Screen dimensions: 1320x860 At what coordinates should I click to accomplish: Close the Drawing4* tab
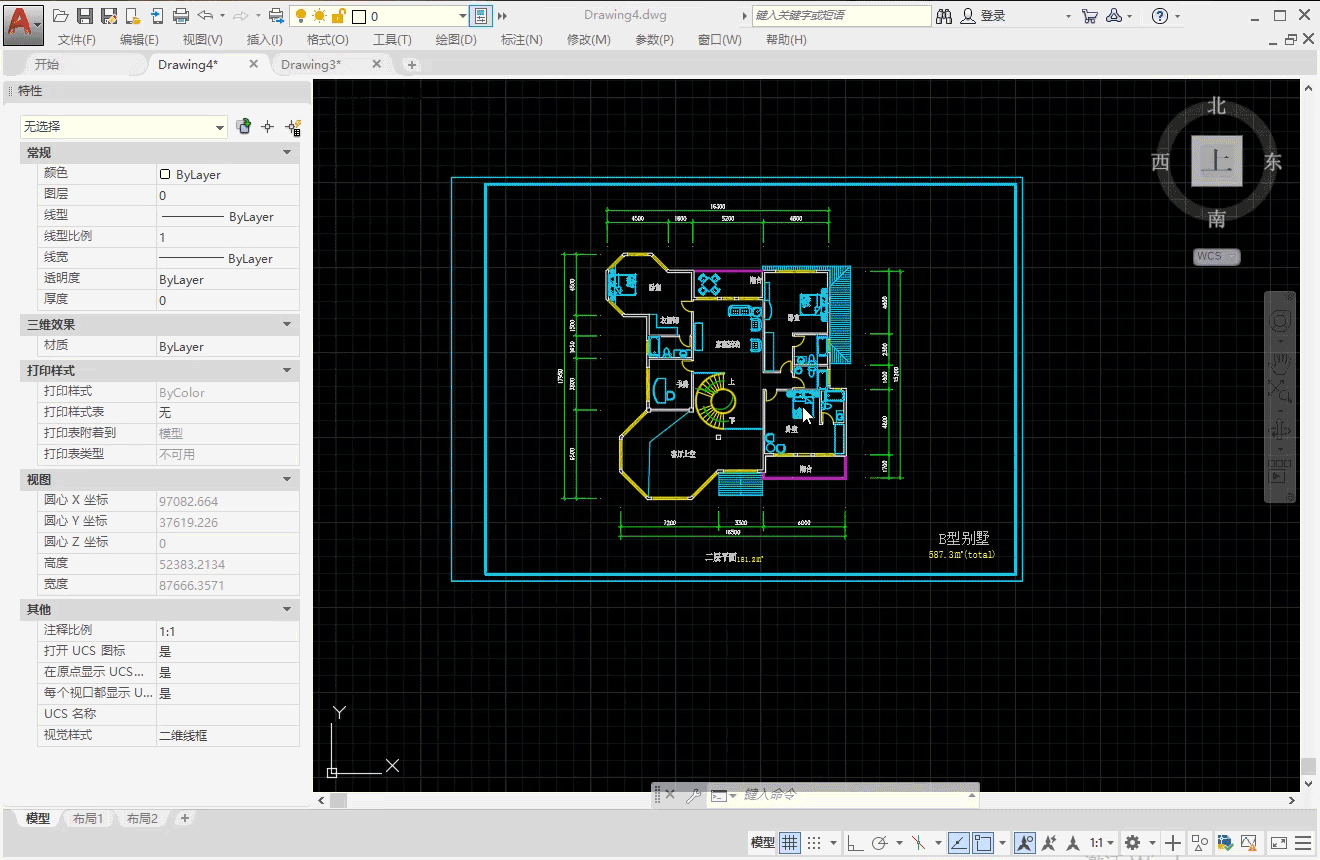[253, 64]
